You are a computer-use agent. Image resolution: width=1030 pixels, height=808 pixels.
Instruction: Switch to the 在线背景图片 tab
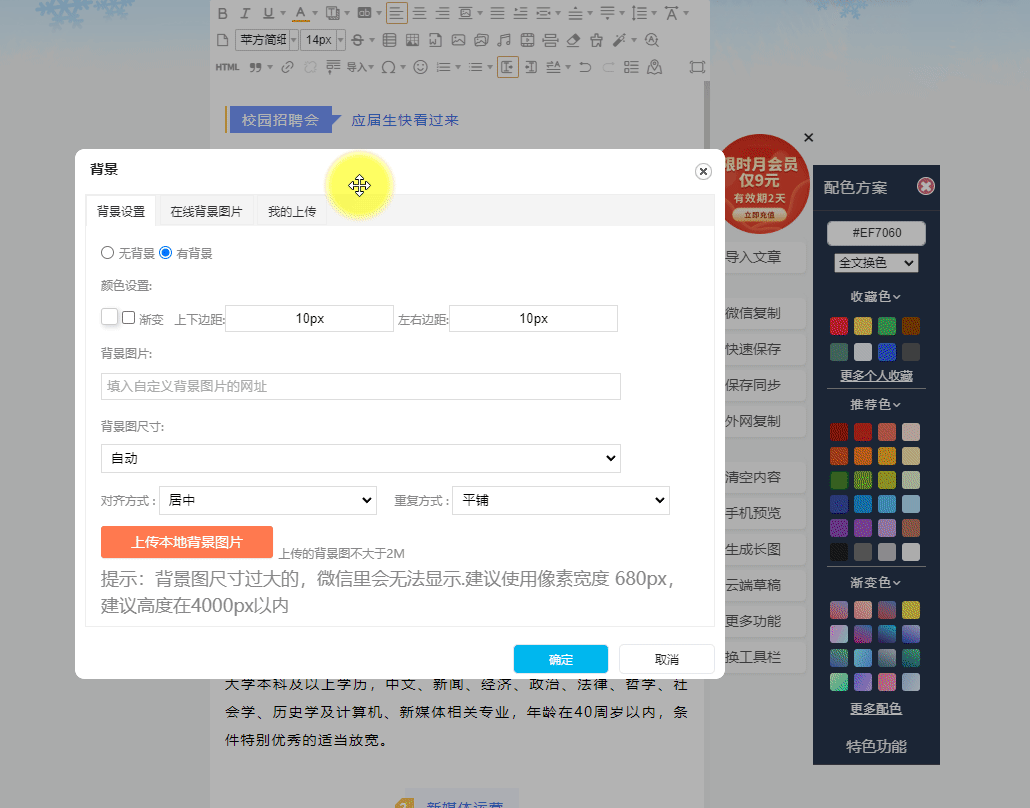click(206, 211)
